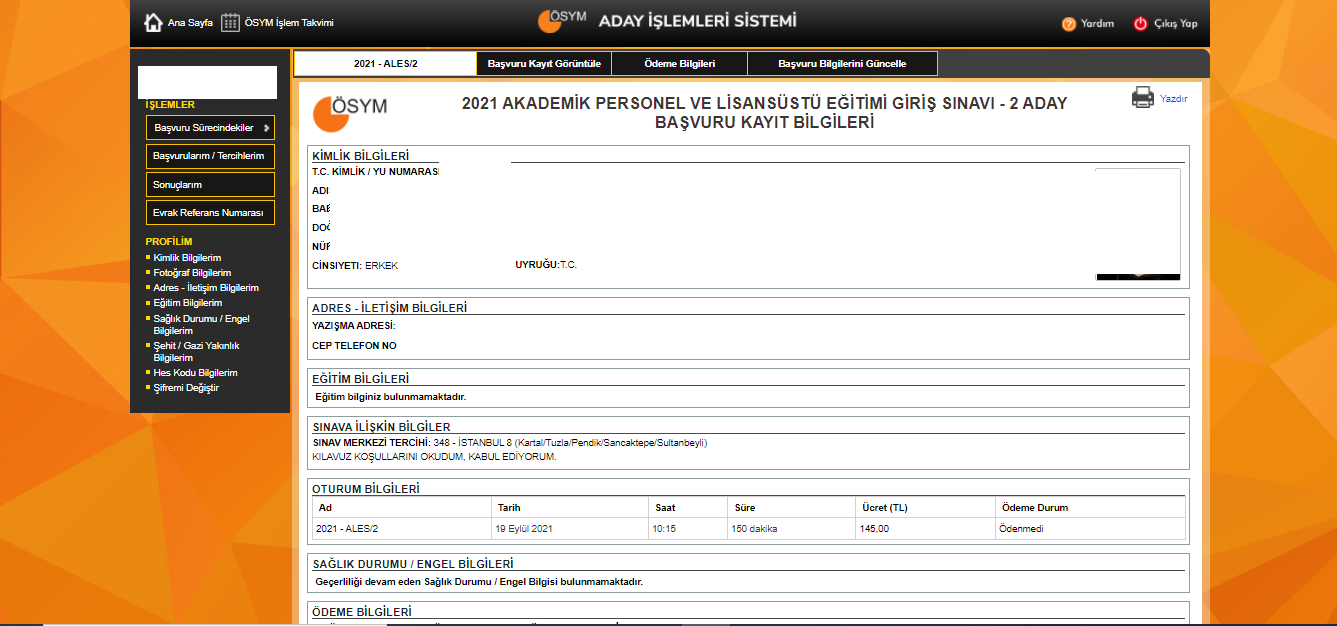The width and height of the screenshot is (1337, 626).
Task: Open Şehit / Gazi Yakınlık Bilgilerim link
Action: click(x=196, y=351)
